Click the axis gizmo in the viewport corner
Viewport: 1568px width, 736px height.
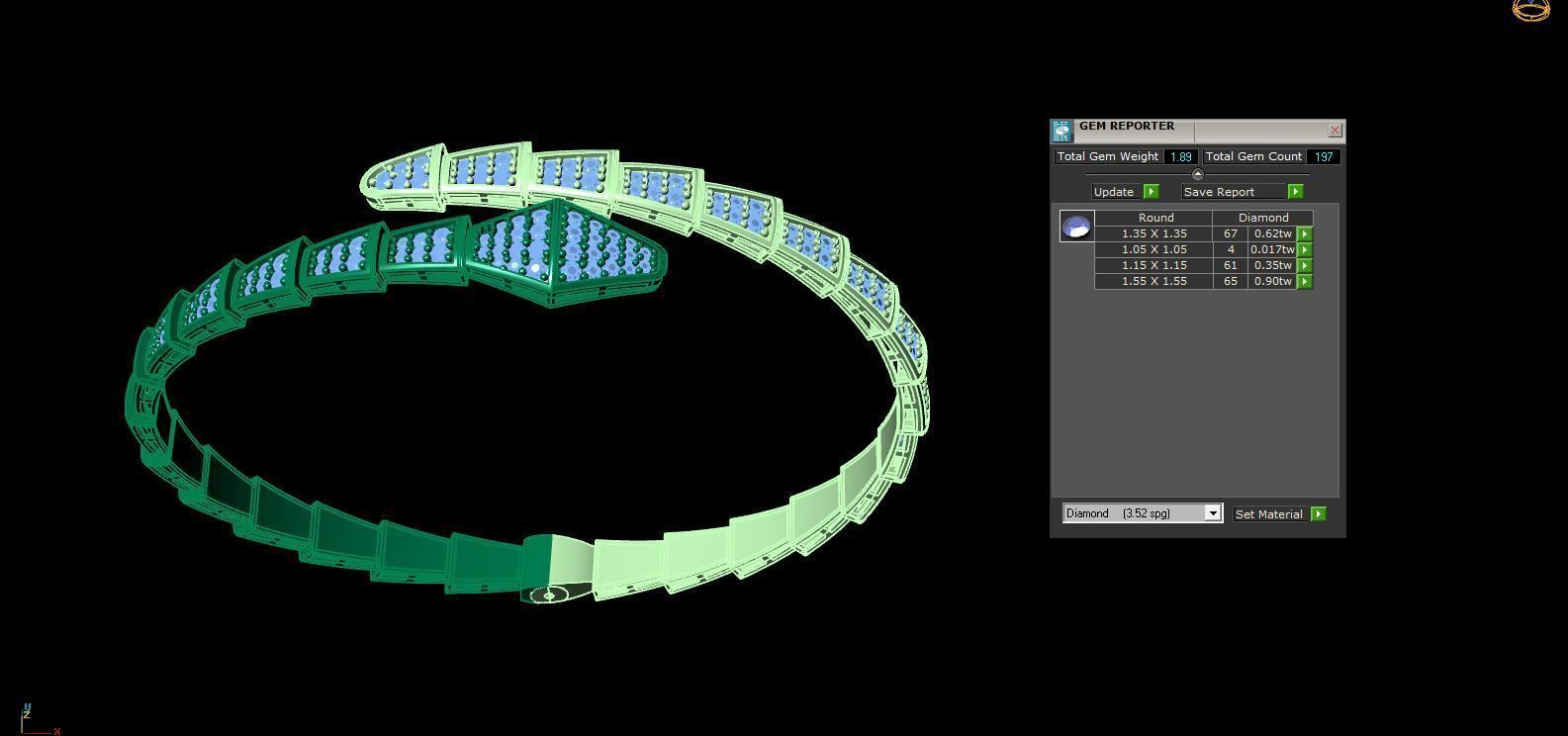[40, 718]
